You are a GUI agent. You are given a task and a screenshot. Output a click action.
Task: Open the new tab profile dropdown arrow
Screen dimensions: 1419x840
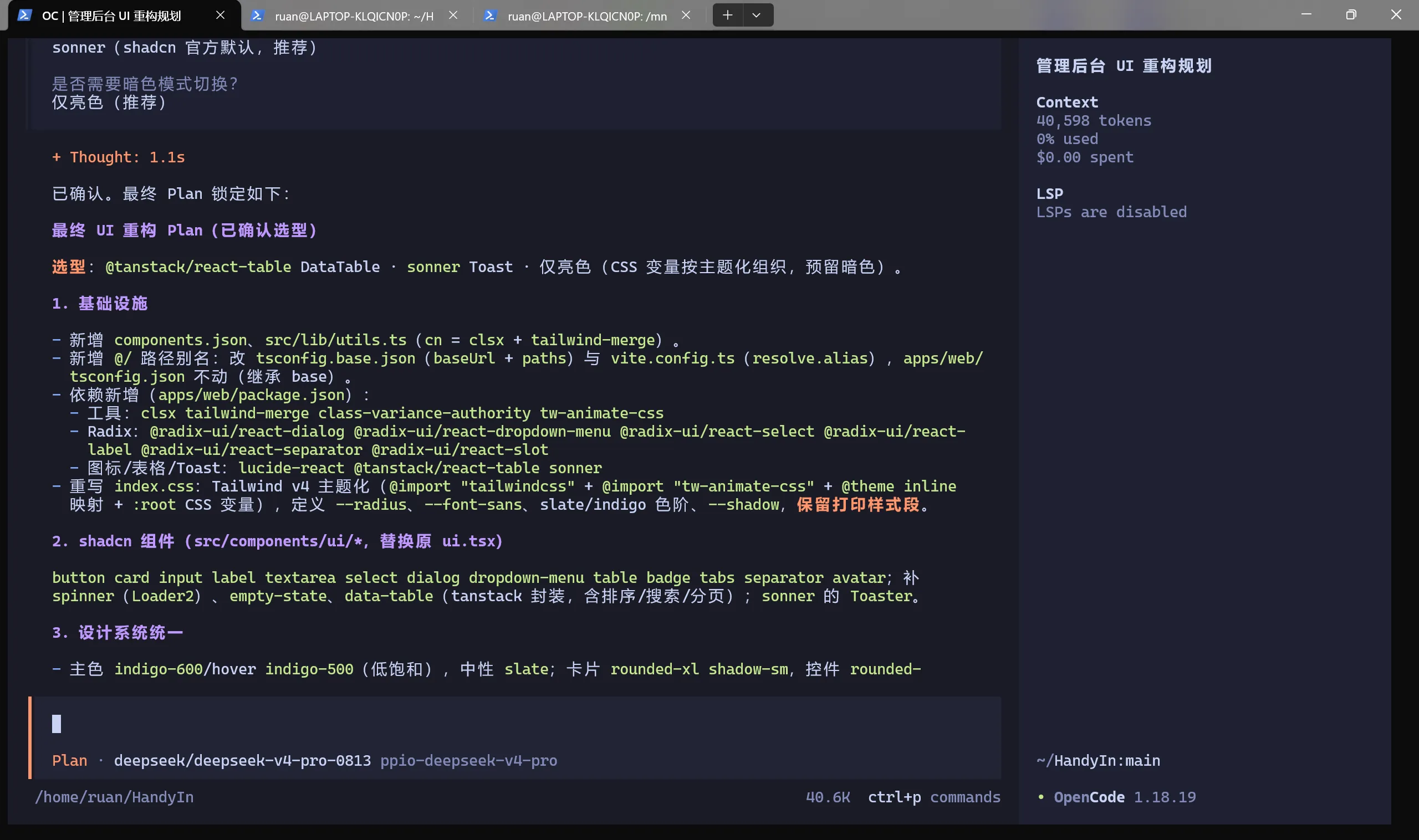click(x=757, y=16)
